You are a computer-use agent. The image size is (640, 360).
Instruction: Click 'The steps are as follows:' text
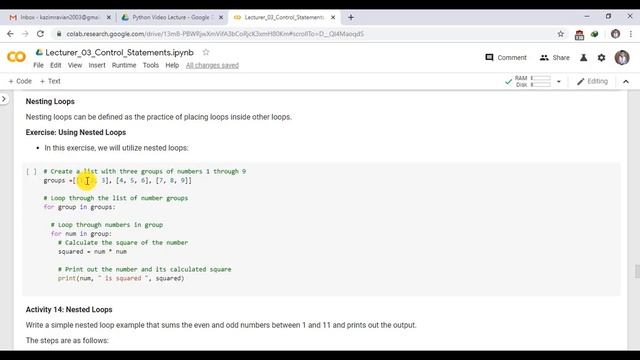[x=67, y=340]
